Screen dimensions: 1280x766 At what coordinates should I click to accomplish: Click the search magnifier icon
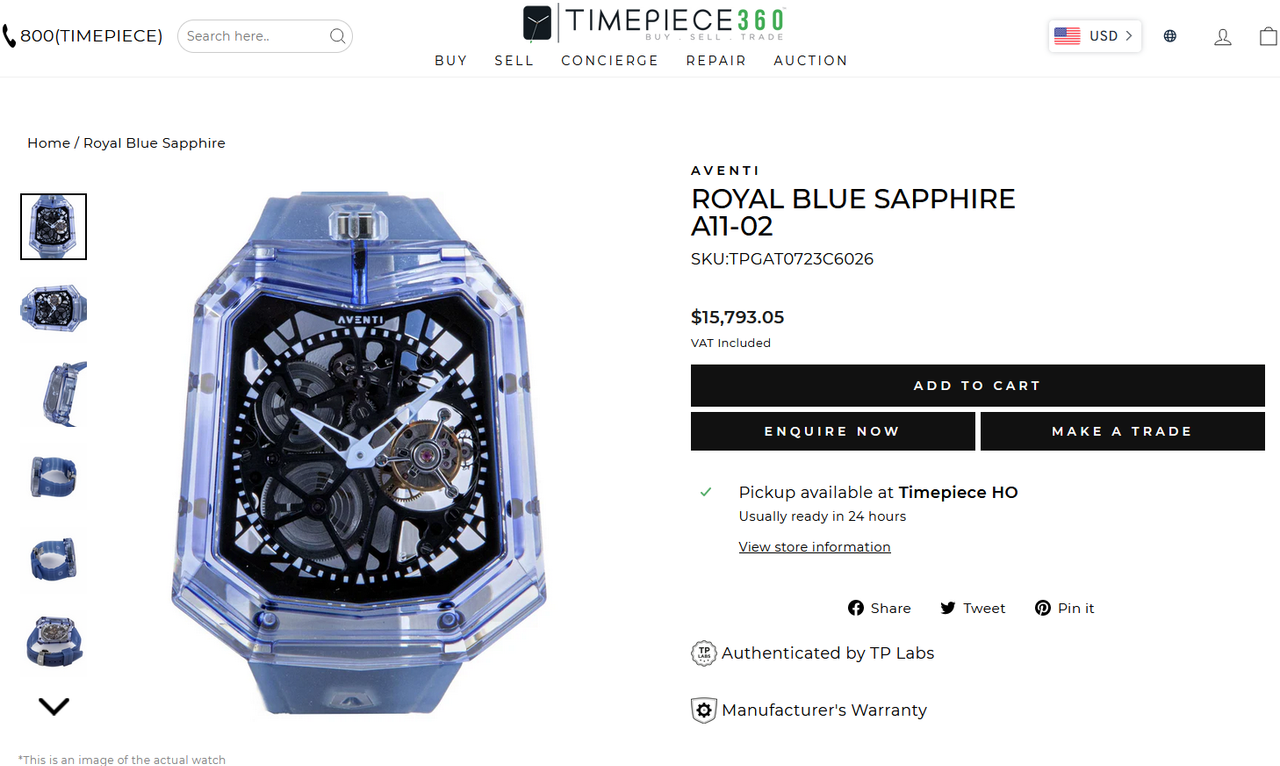tap(338, 36)
